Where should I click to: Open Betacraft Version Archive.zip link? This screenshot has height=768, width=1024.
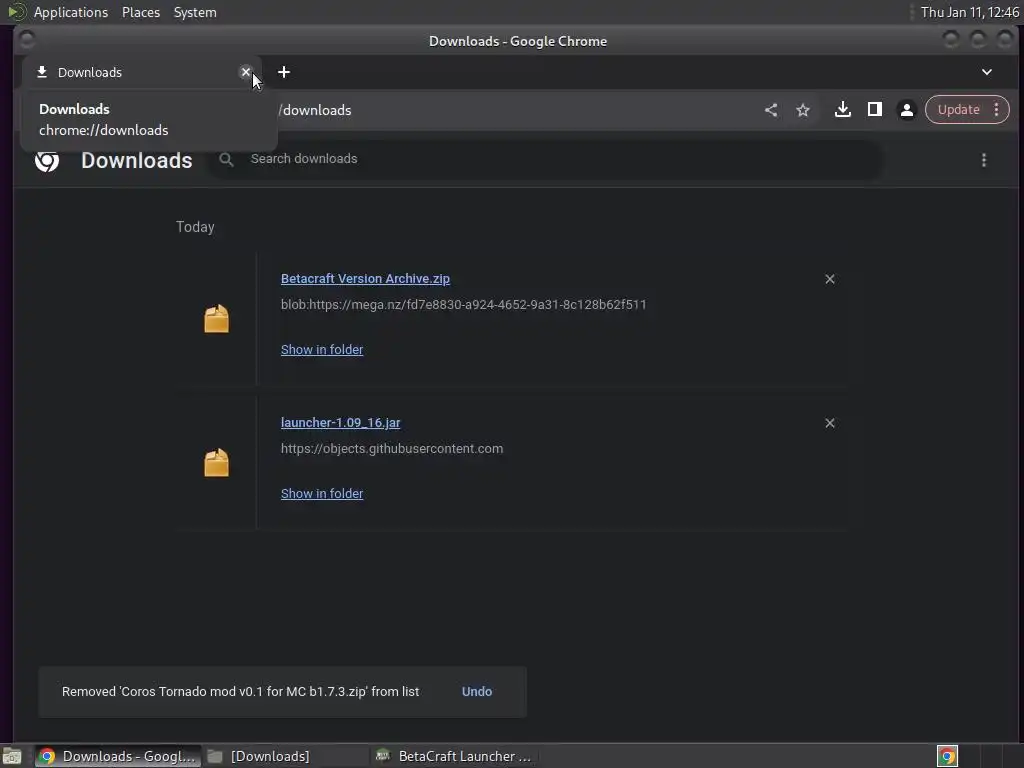point(365,278)
